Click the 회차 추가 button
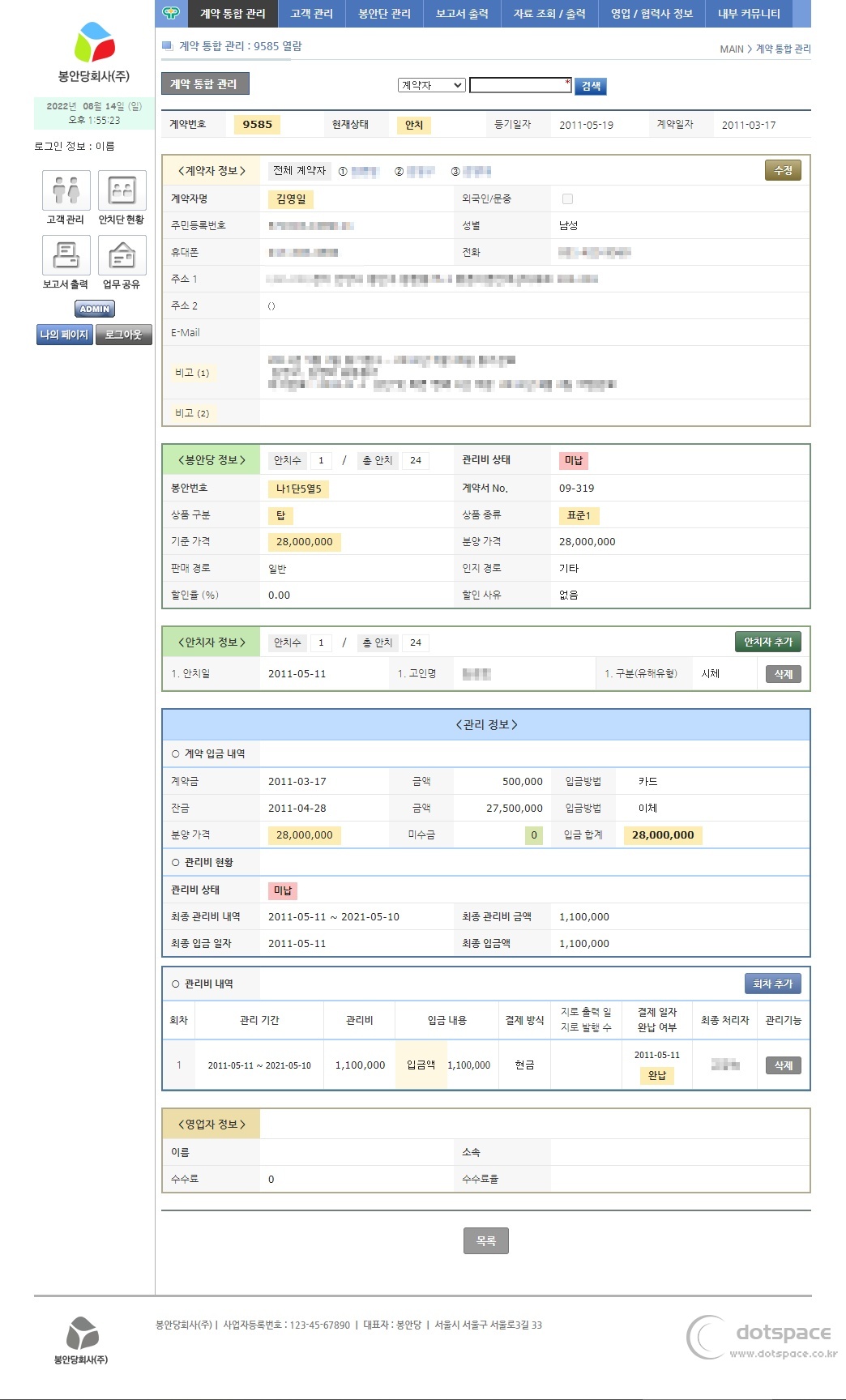This screenshot has width=846, height=1400. point(772,984)
